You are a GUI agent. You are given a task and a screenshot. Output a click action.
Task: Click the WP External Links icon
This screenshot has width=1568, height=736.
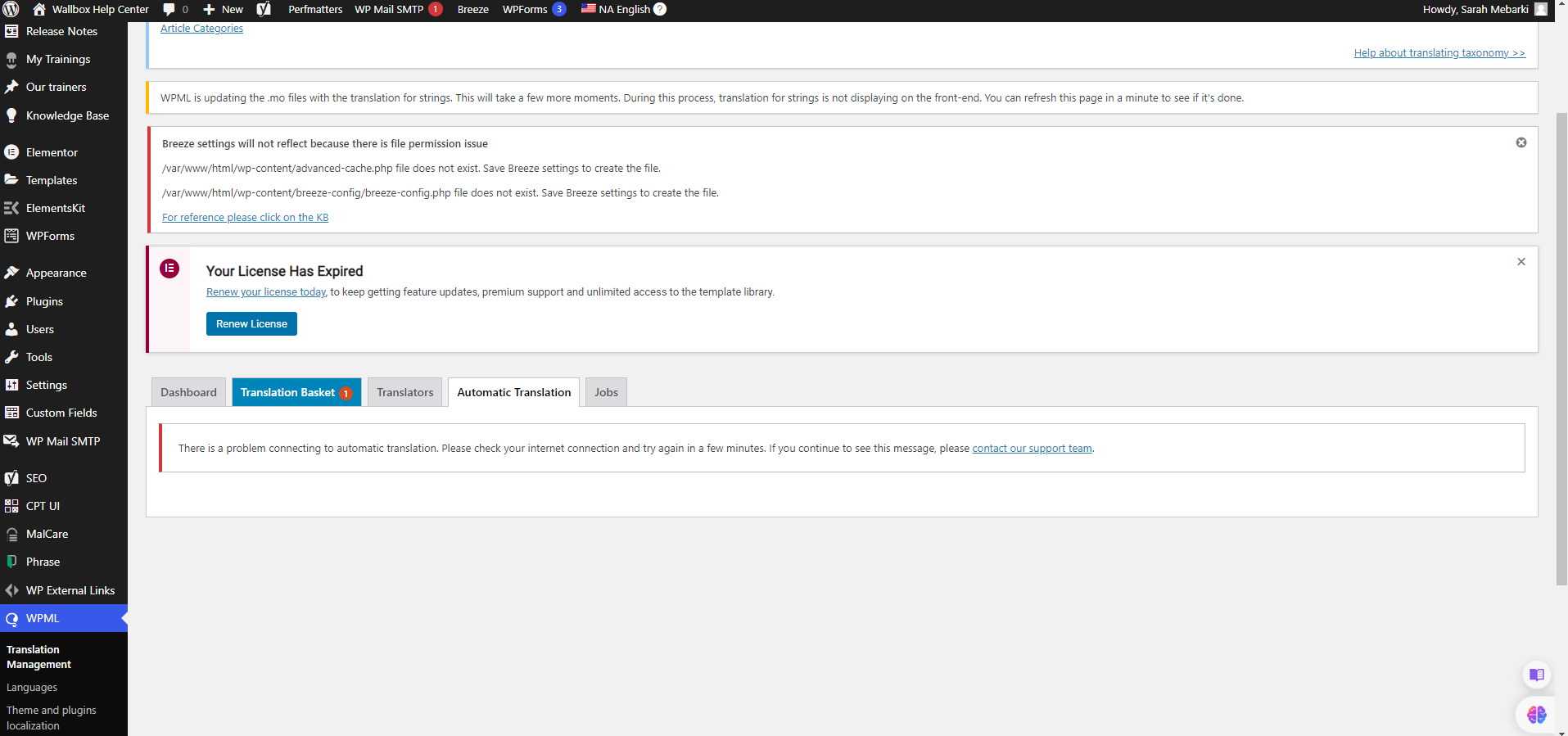click(x=11, y=590)
